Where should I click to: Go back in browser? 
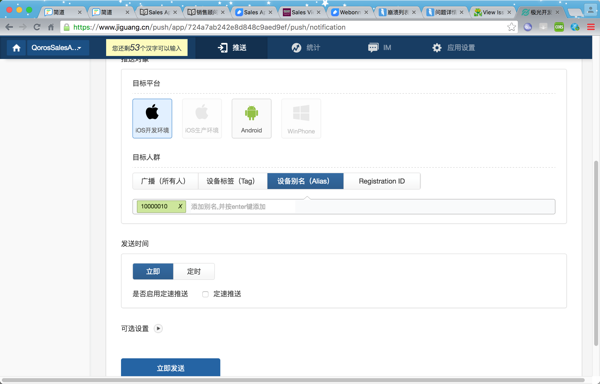click(9, 27)
